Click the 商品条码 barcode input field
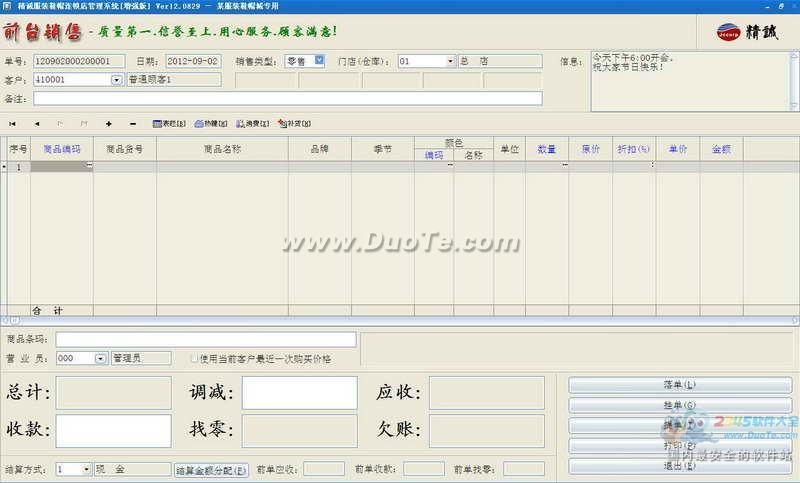Viewport: 800px width, 483px height. pos(206,339)
